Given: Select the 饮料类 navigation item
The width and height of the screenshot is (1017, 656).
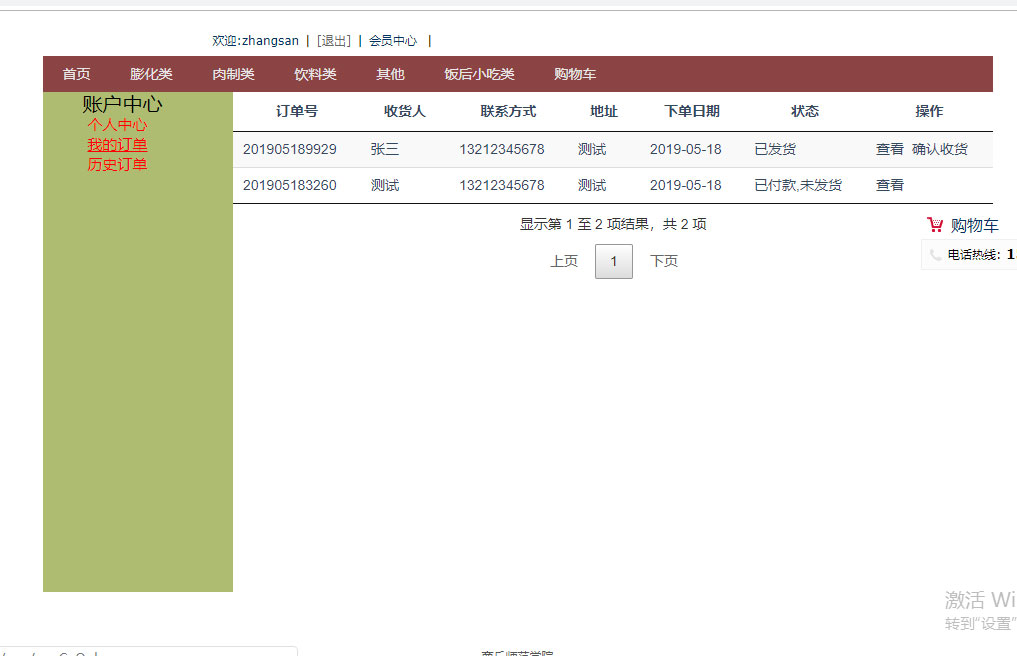Looking at the screenshot, I should 315,74.
